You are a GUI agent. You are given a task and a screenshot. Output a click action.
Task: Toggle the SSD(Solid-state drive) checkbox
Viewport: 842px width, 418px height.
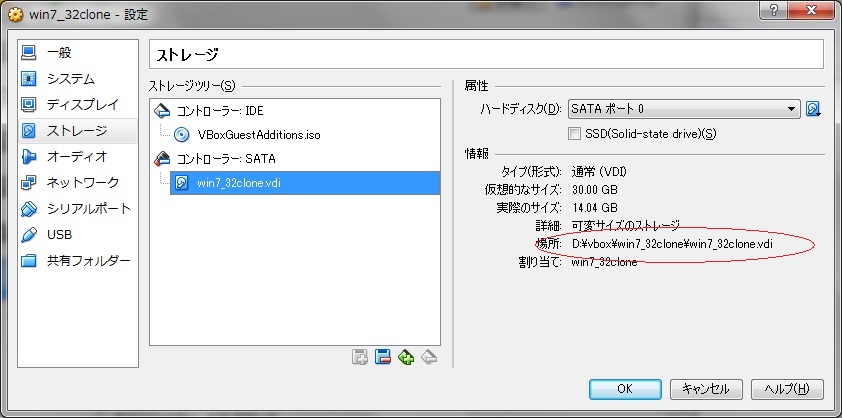(x=575, y=134)
